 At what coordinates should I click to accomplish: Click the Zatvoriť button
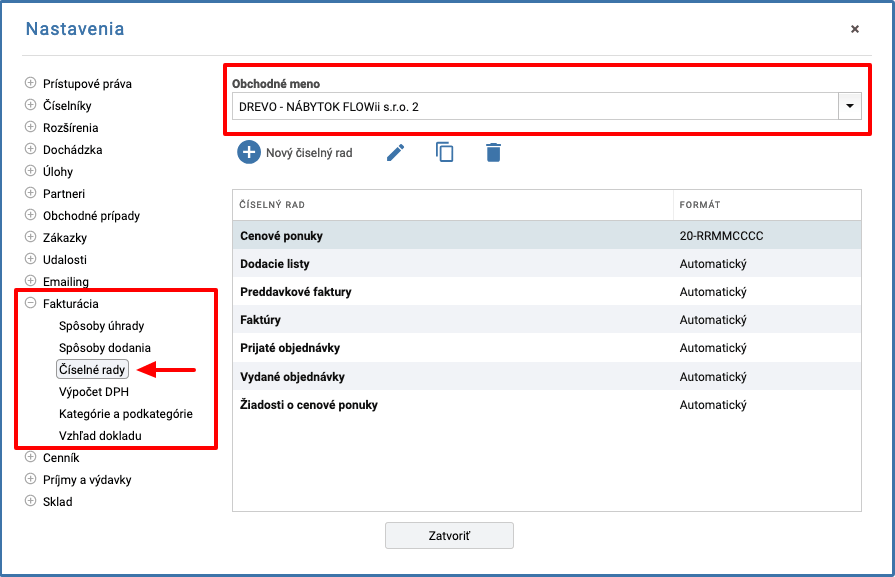click(x=449, y=535)
